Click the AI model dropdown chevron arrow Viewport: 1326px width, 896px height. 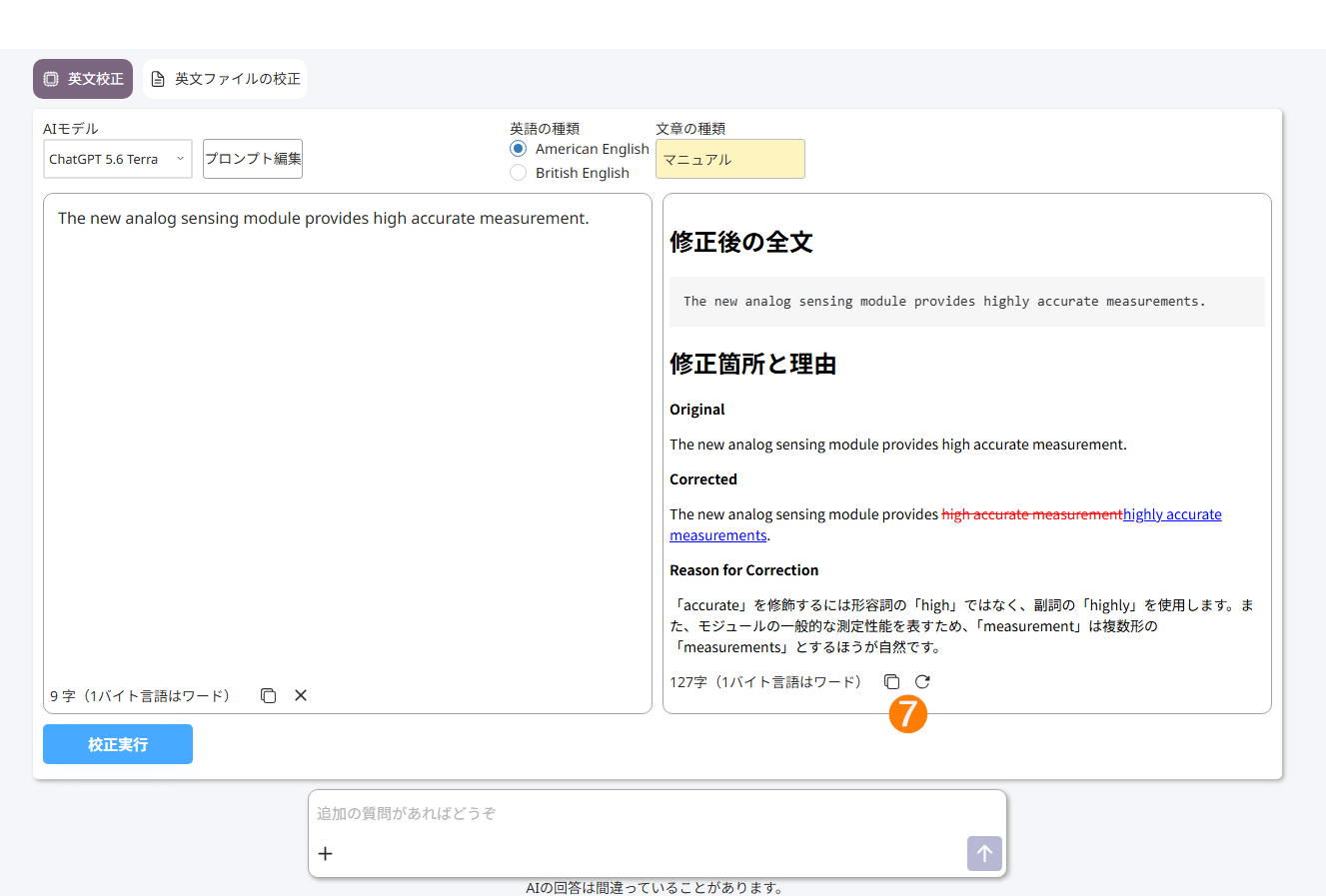180,159
